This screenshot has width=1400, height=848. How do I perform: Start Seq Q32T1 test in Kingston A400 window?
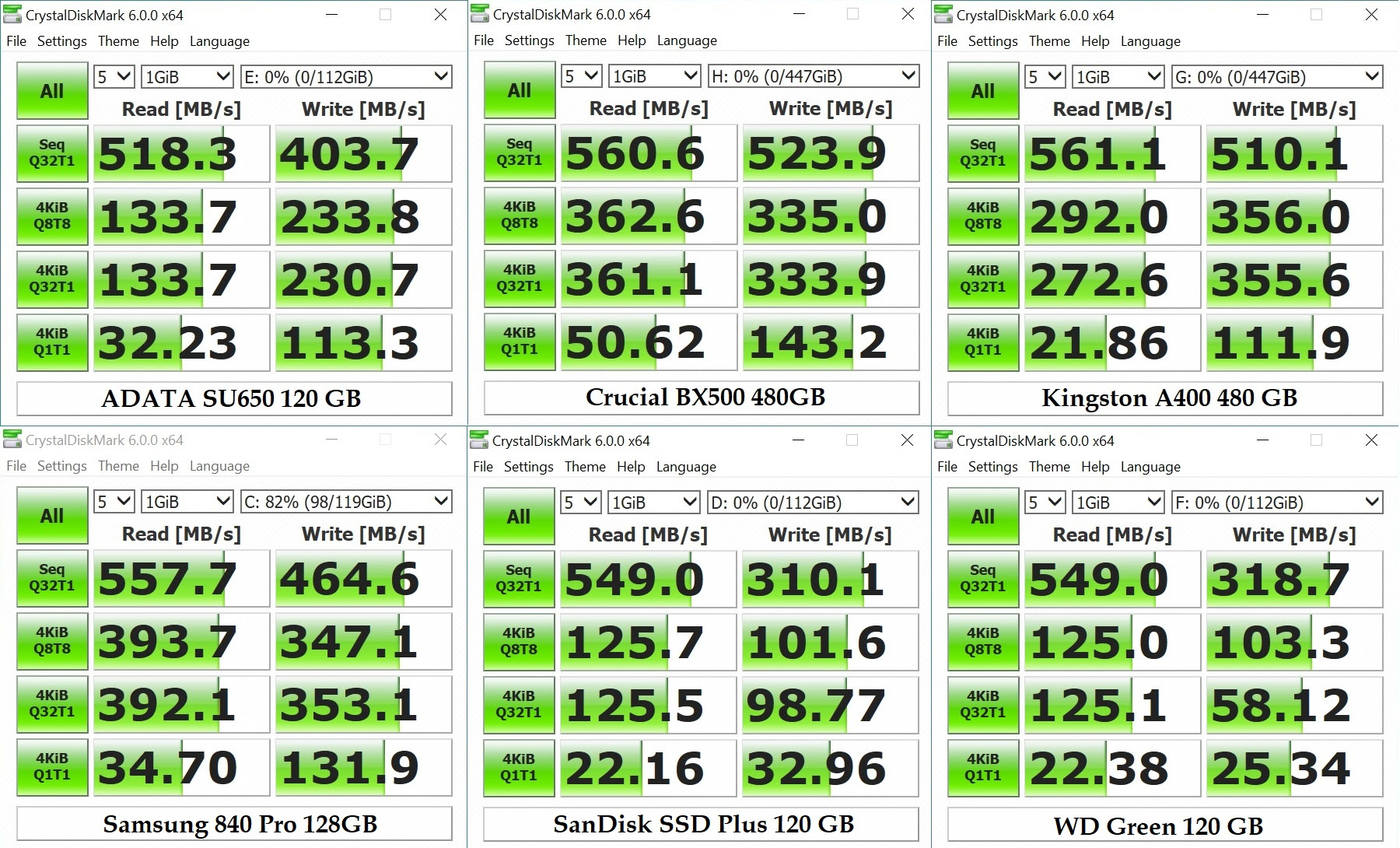tap(983, 153)
